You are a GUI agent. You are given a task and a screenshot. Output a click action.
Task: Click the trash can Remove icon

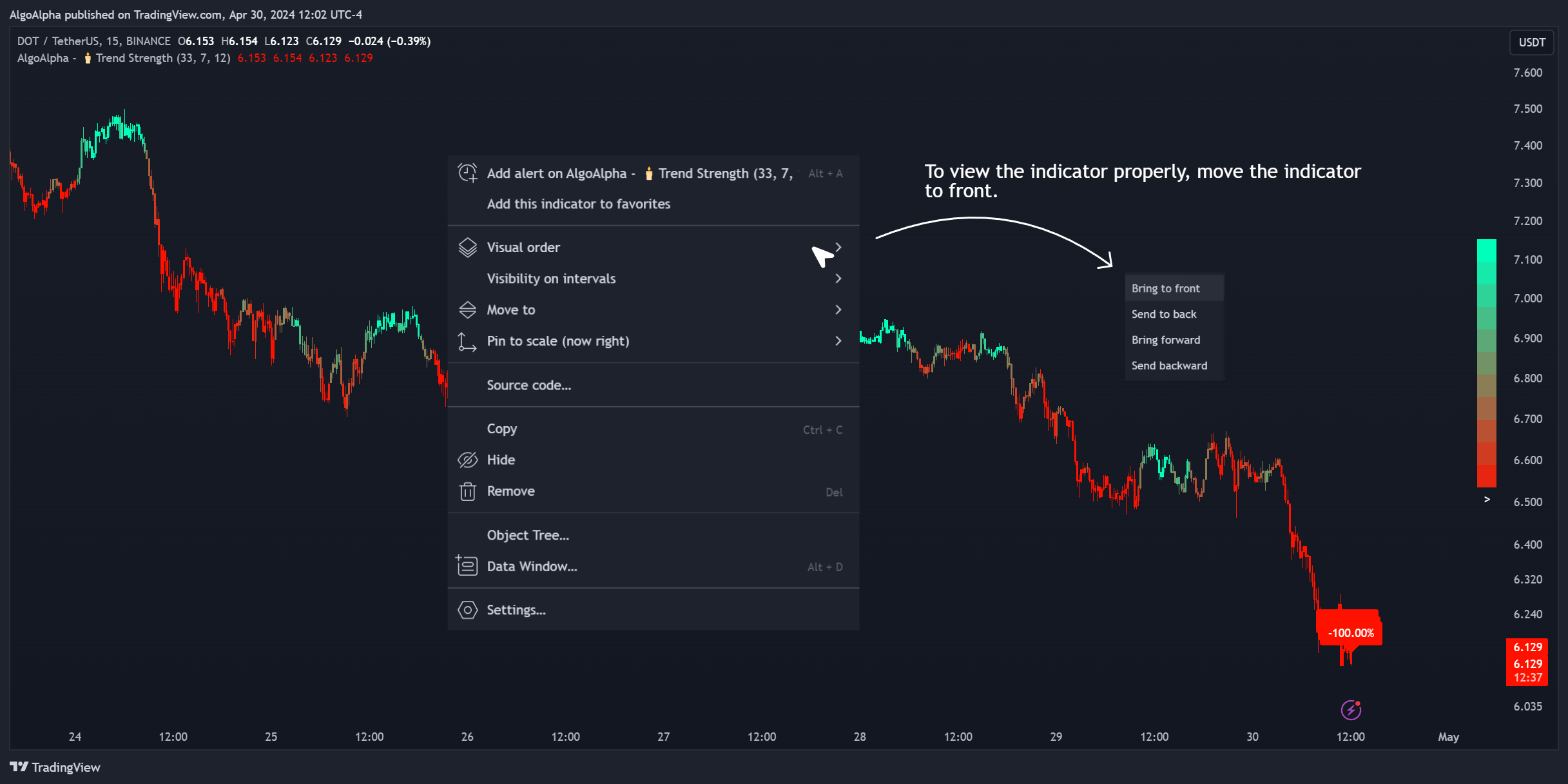[467, 491]
